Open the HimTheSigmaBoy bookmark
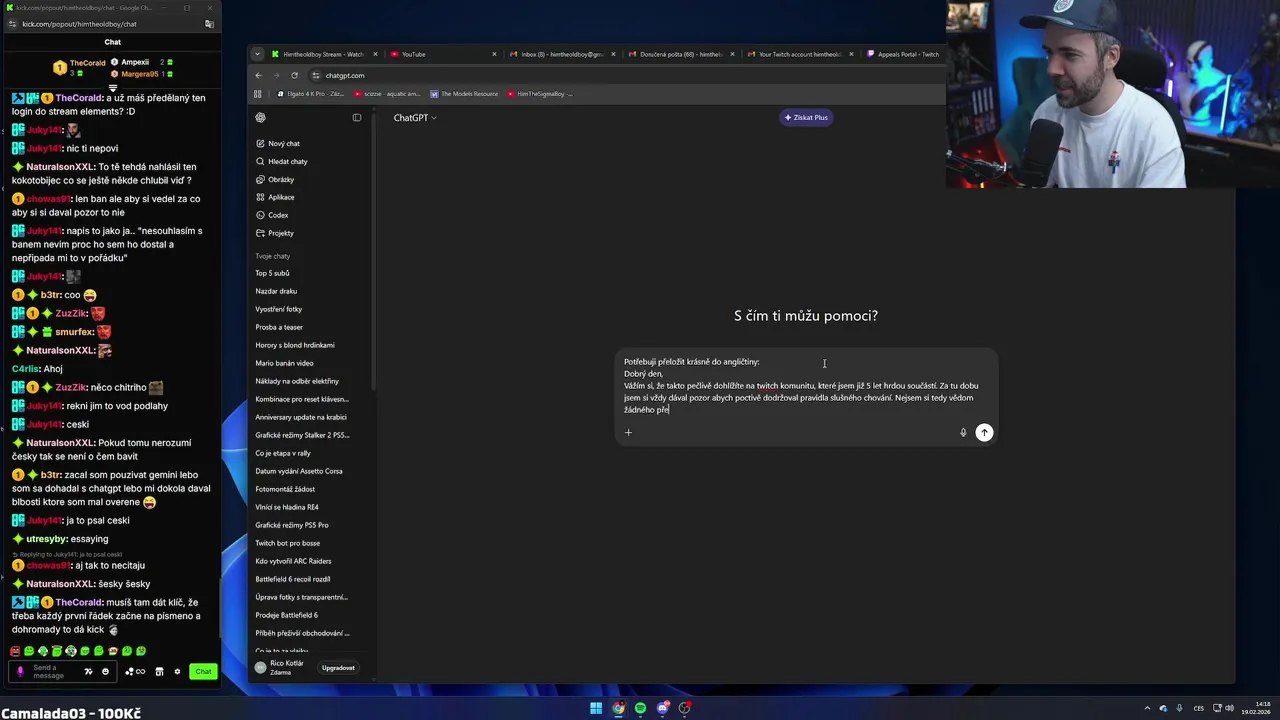The width and height of the screenshot is (1280, 720). click(x=540, y=94)
